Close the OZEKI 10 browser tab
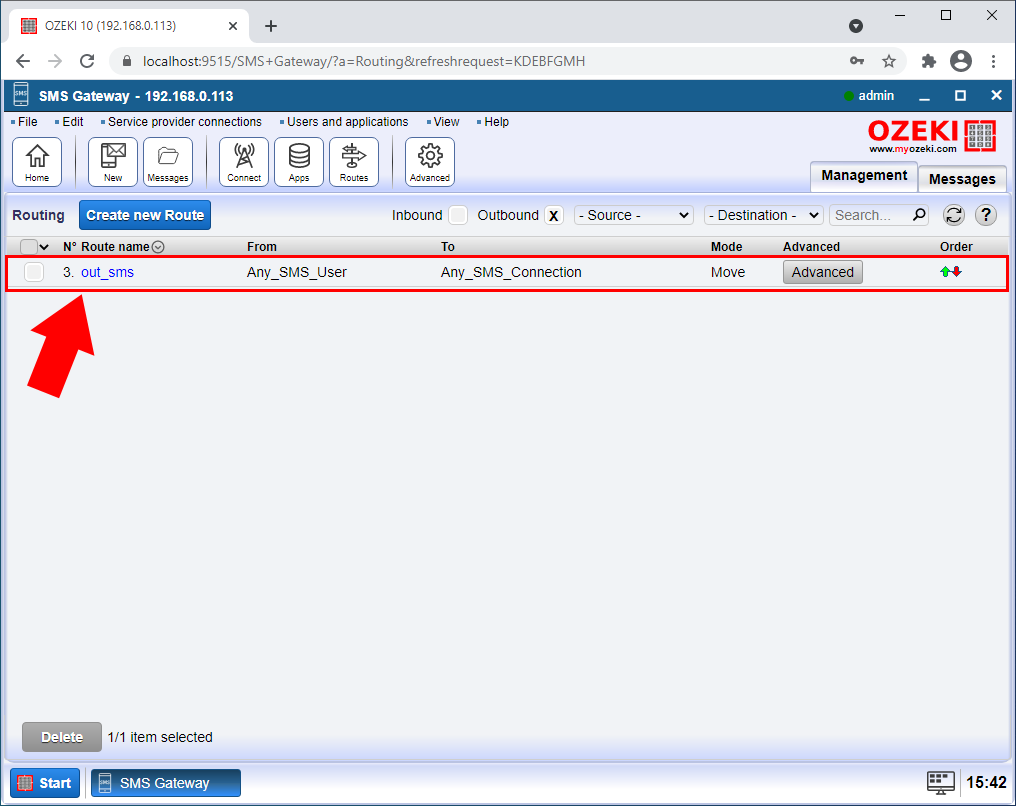This screenshot has width=1016, height=806. [233, 26]
